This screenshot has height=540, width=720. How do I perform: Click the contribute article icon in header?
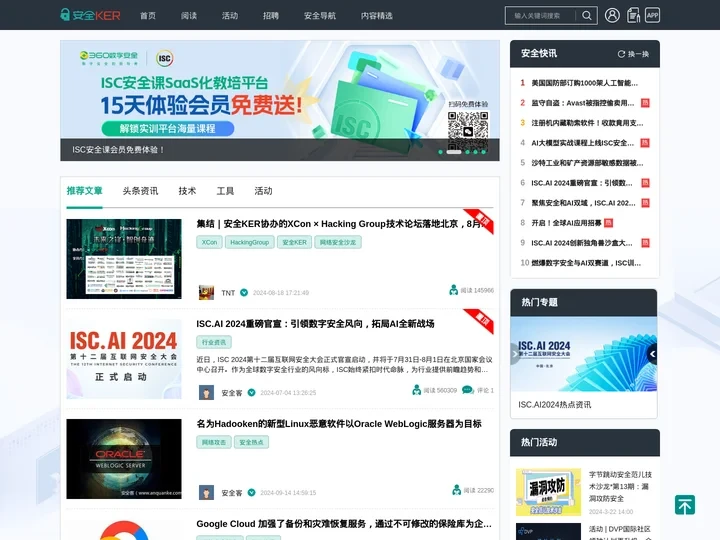(x=633, y=15)
